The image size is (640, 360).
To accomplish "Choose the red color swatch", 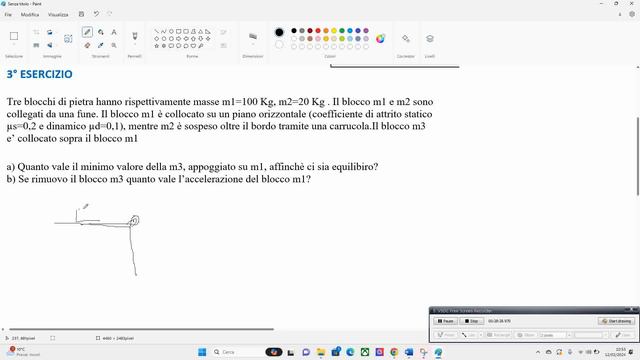I will coord(318,31).
